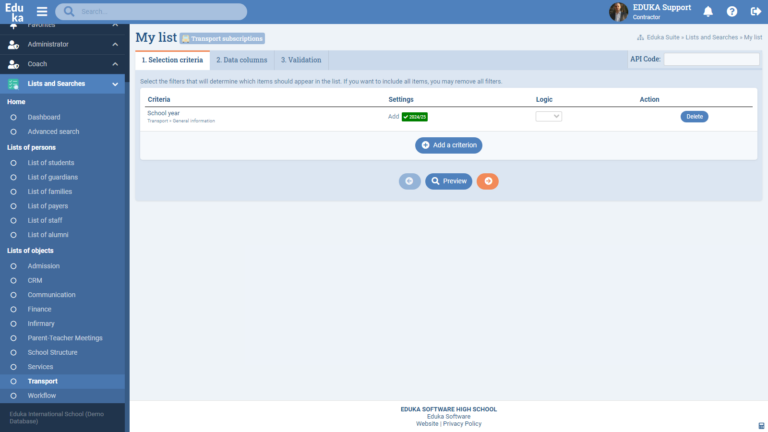Open Website footer link
This screenshot has height=432, width=768.
[x=427, y=424]
